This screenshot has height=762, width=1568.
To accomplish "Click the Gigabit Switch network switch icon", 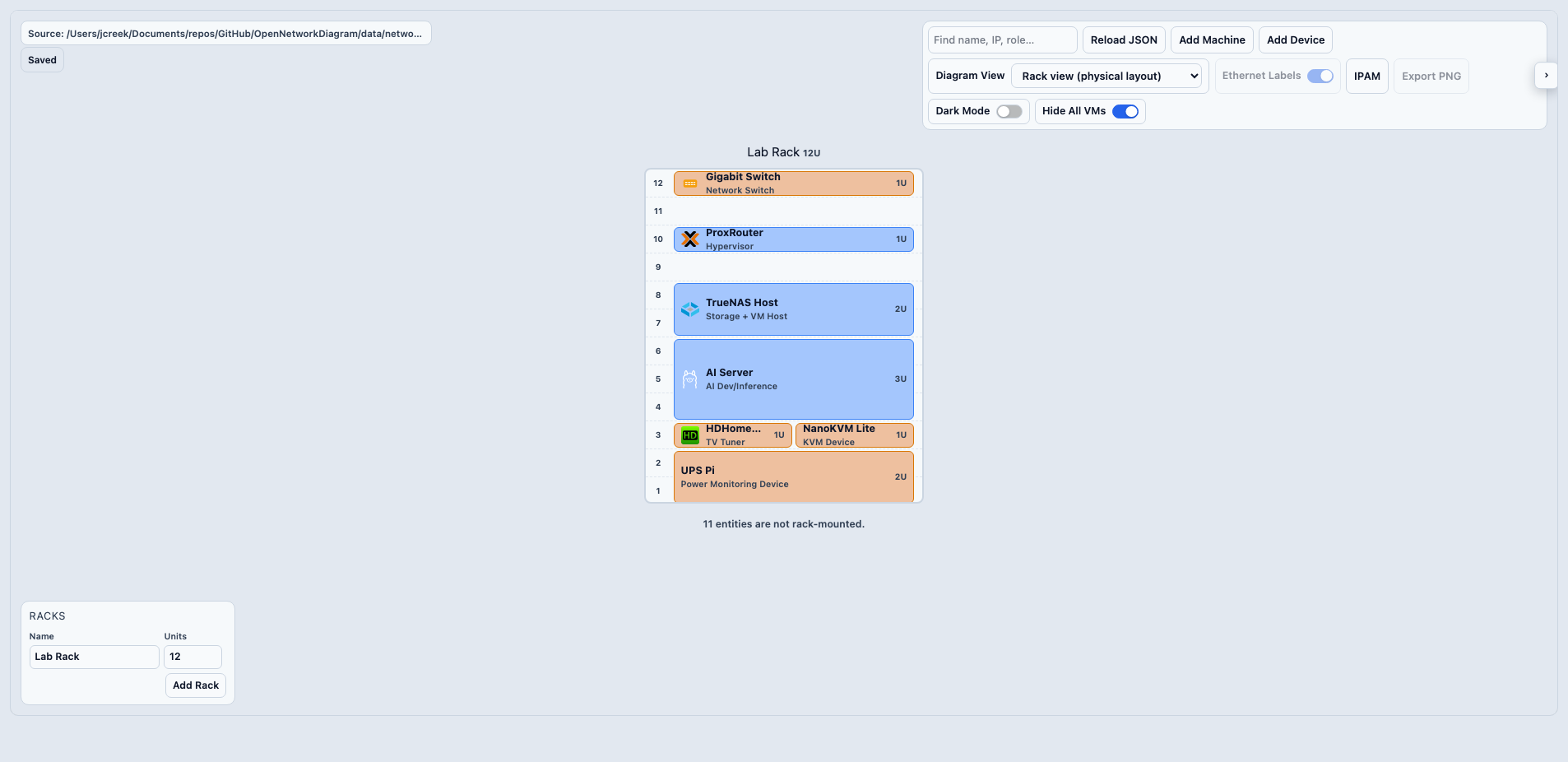I will coord(690,184).
